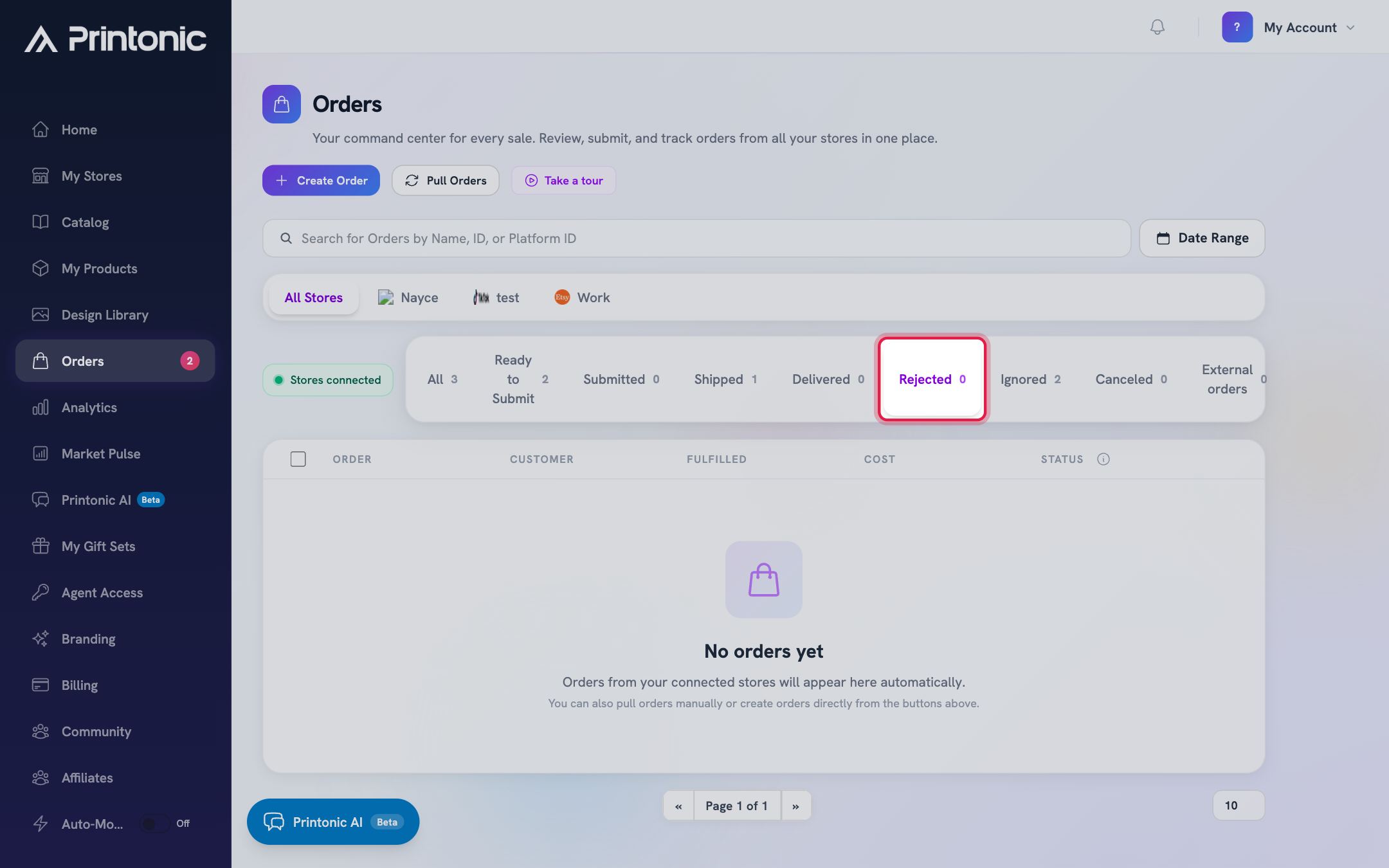Image resolution: width=1389 pixels, height=868 pixels.
Task: Open Home from the sidebar
Action: point(115,130)
